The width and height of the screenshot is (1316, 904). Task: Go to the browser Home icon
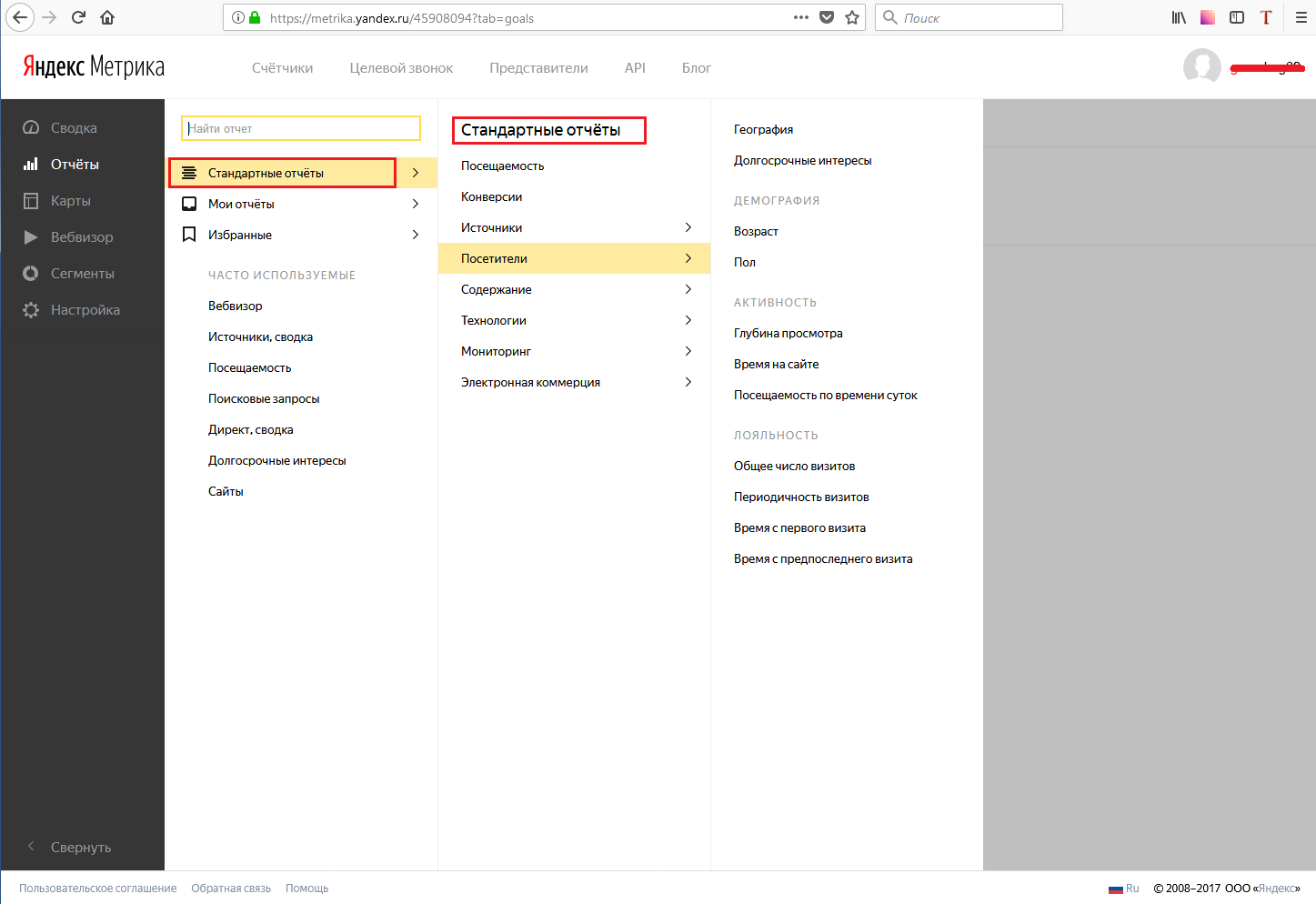click(x=107, y=17)
